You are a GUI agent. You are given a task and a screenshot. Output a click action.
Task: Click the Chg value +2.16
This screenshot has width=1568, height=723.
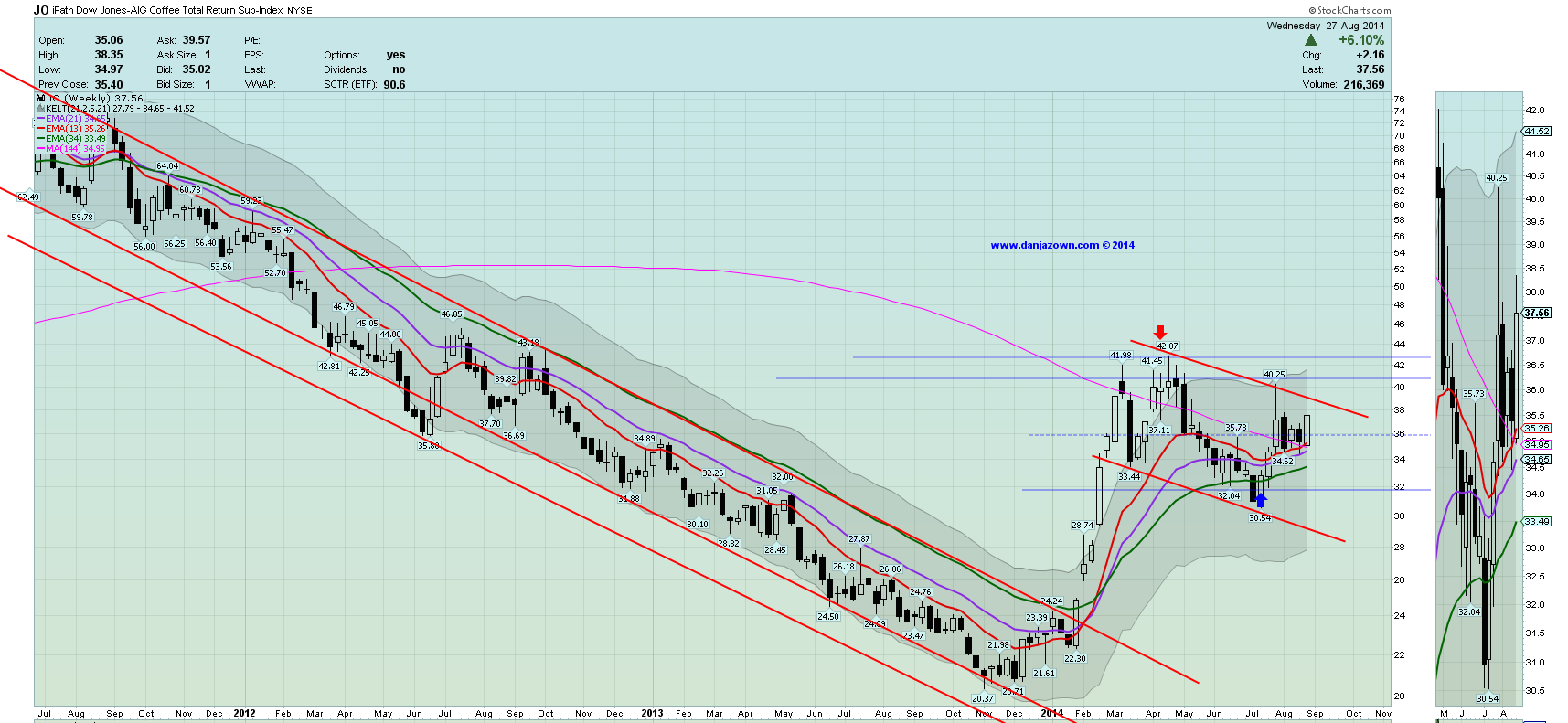click(1371, 55)
